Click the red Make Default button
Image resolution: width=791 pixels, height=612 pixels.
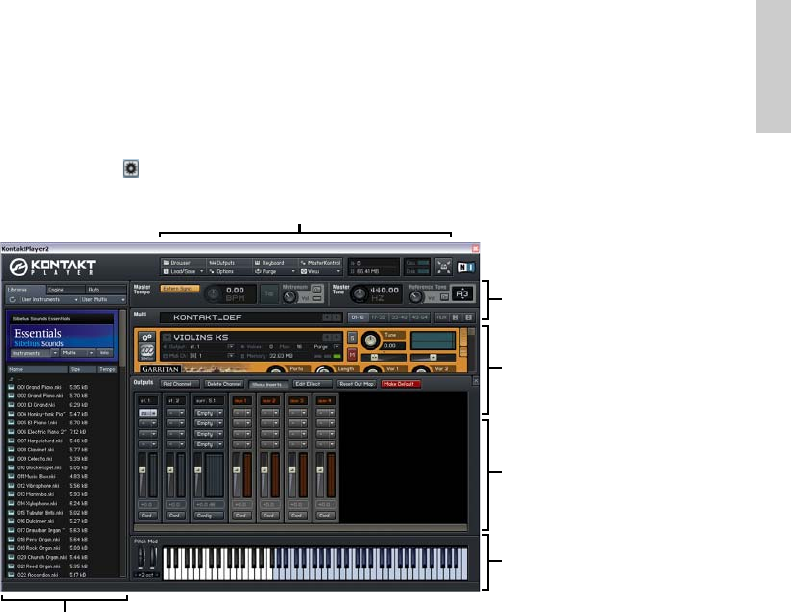pos(401,384)
